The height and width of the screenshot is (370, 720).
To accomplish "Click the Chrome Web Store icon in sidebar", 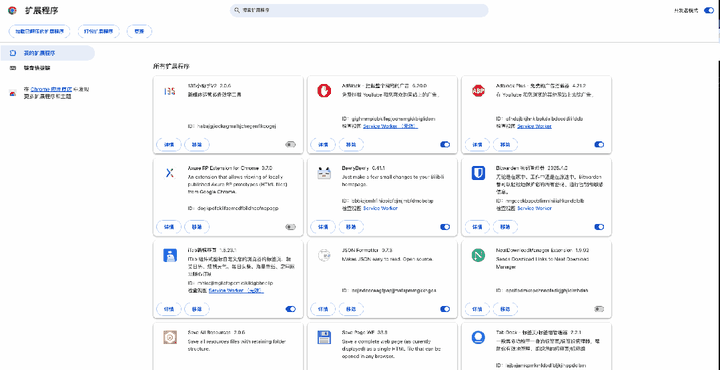I will 13,93.
